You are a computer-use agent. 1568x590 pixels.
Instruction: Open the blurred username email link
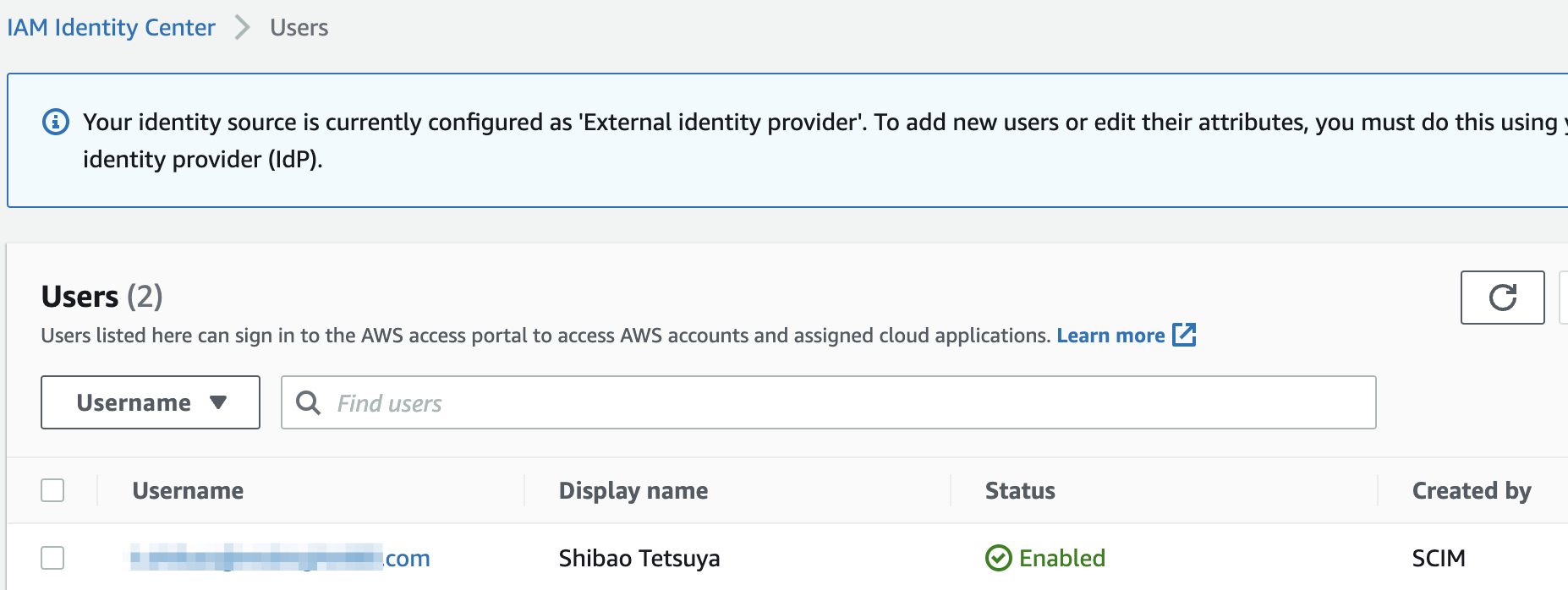280,558
